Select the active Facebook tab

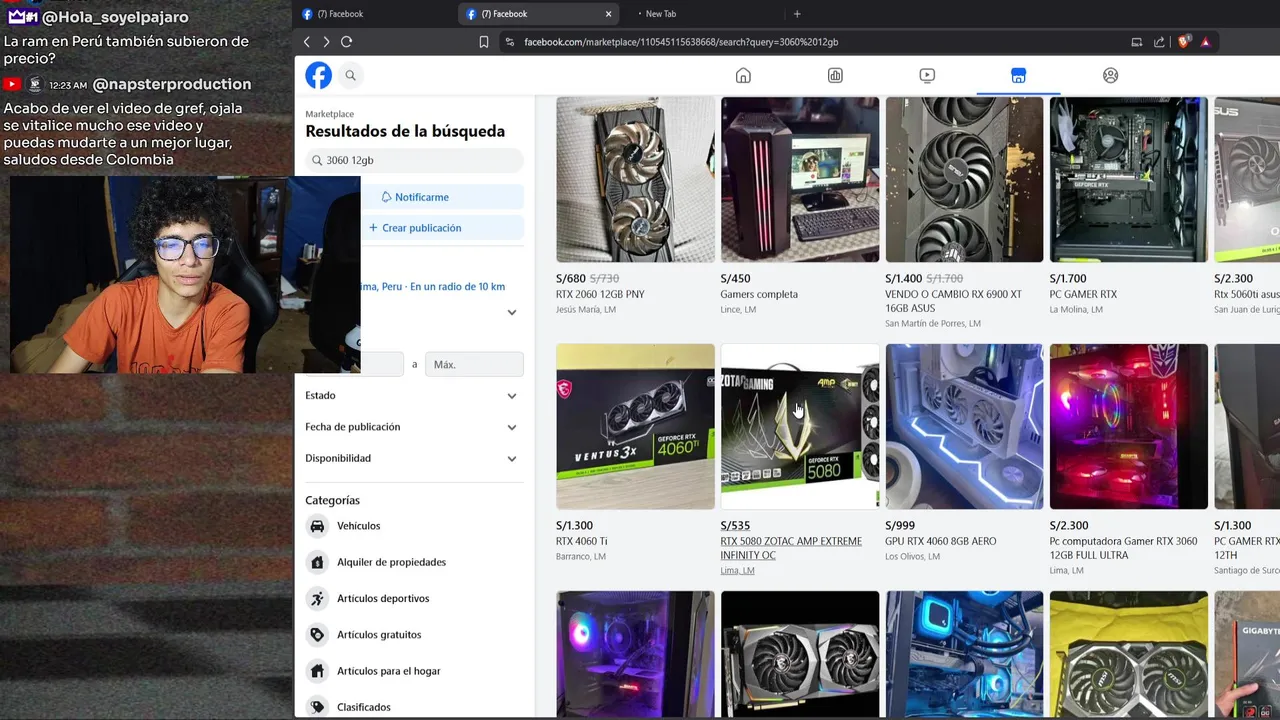click(x=540, y=14)
